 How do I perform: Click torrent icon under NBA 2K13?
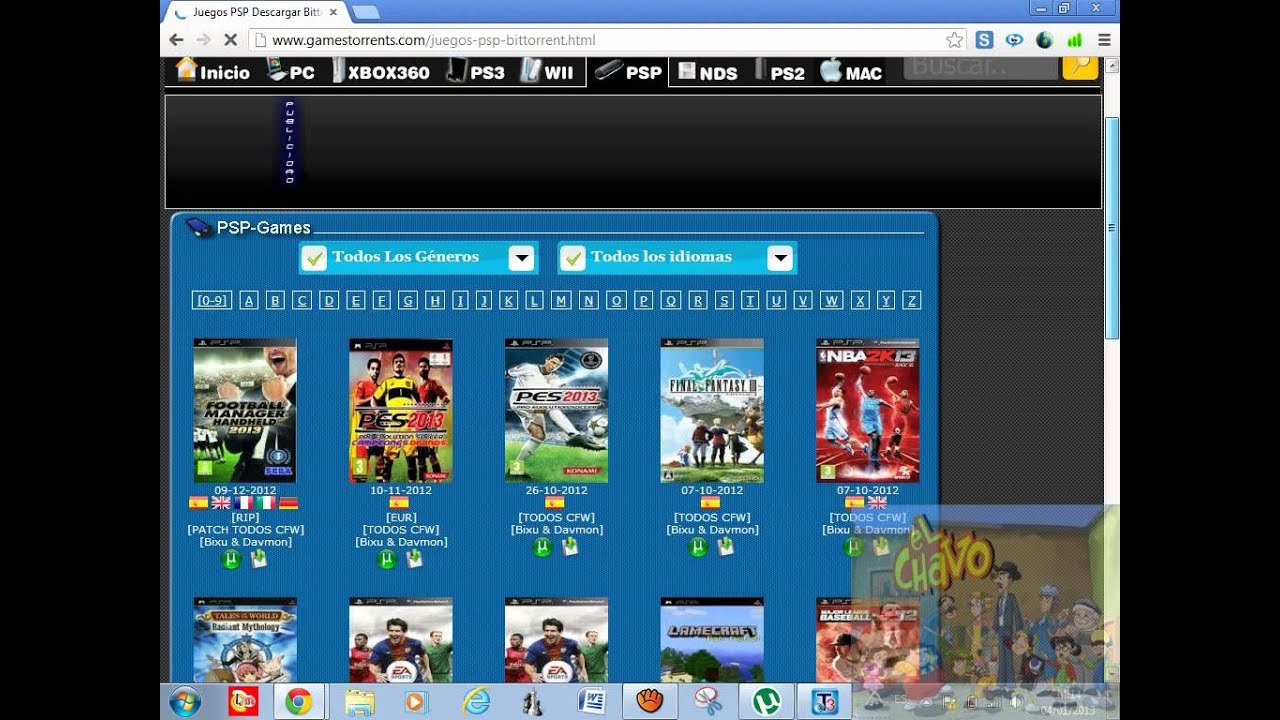click(853, 547)
